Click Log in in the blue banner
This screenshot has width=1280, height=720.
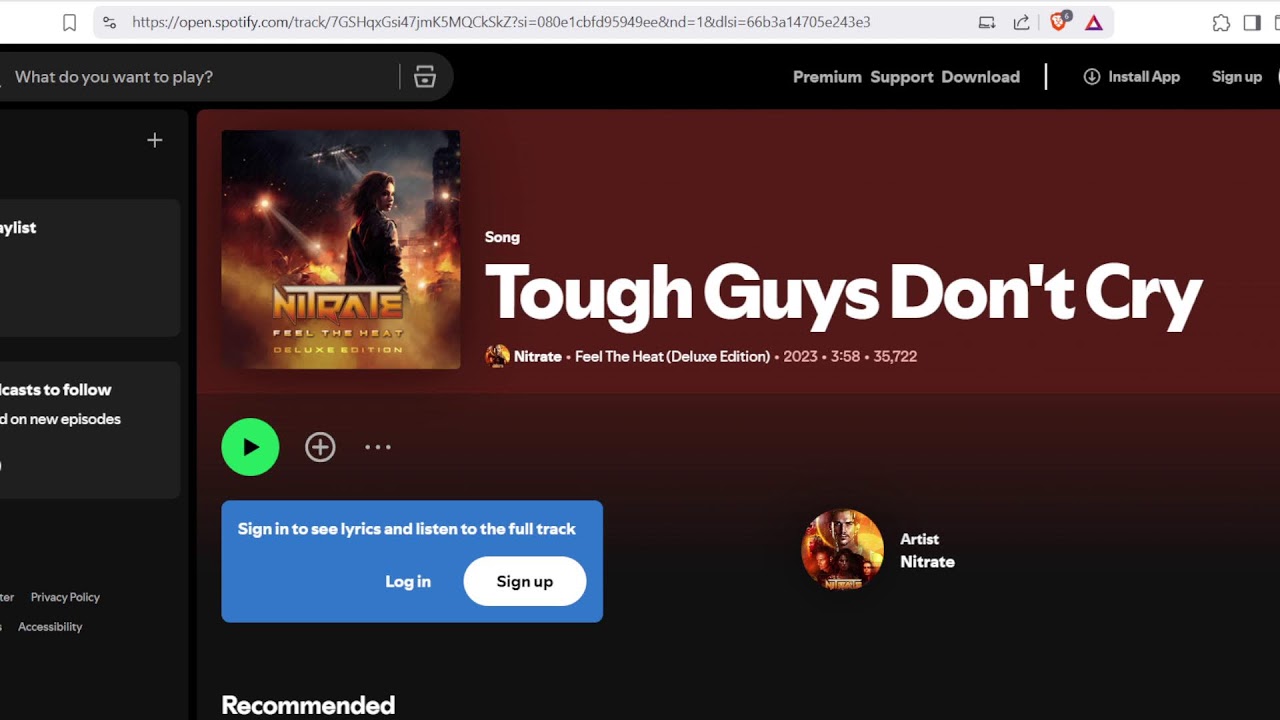click(x=408, y=581)
